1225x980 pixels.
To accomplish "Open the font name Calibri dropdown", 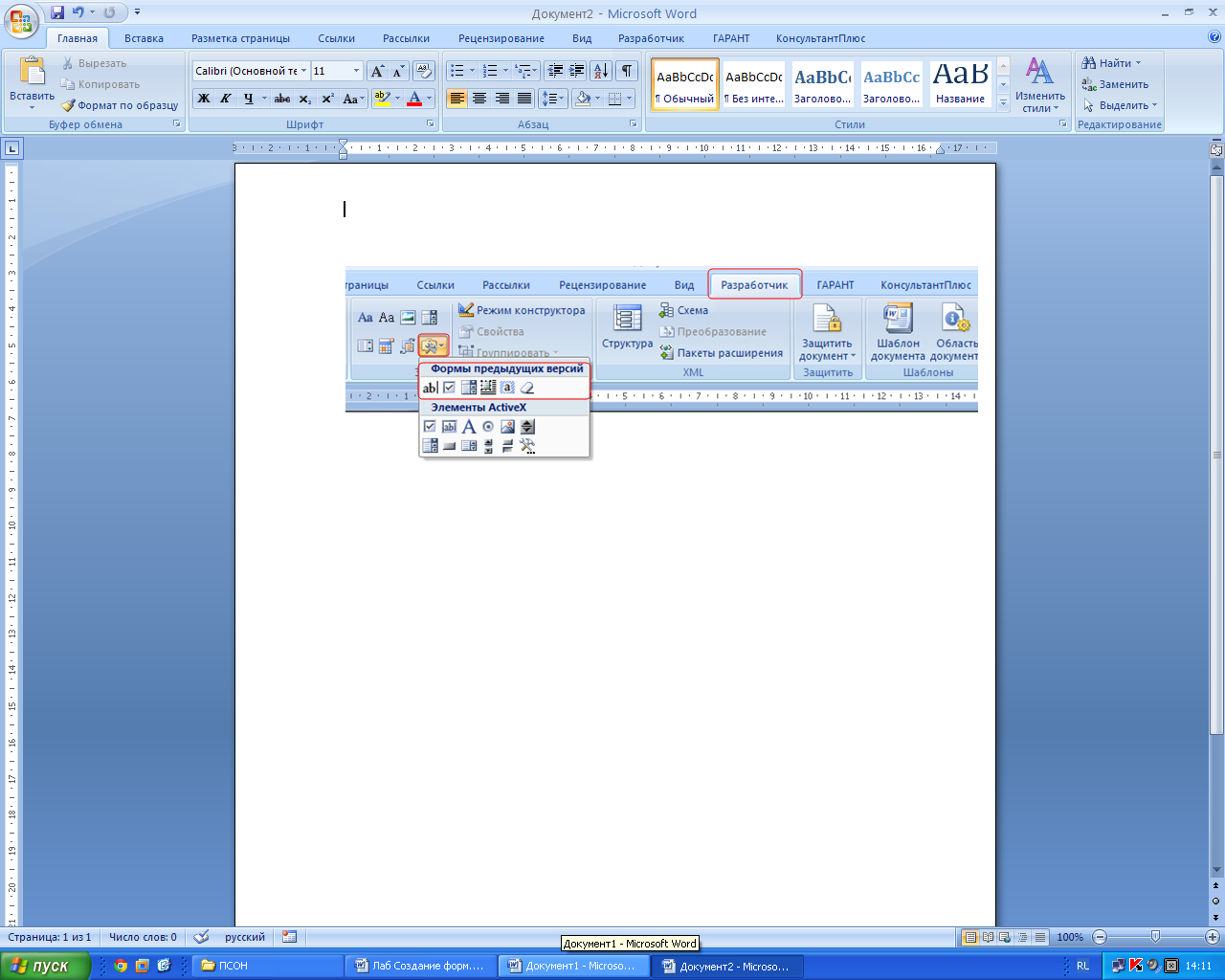I will pyautogui.click(x=304, y=71).
